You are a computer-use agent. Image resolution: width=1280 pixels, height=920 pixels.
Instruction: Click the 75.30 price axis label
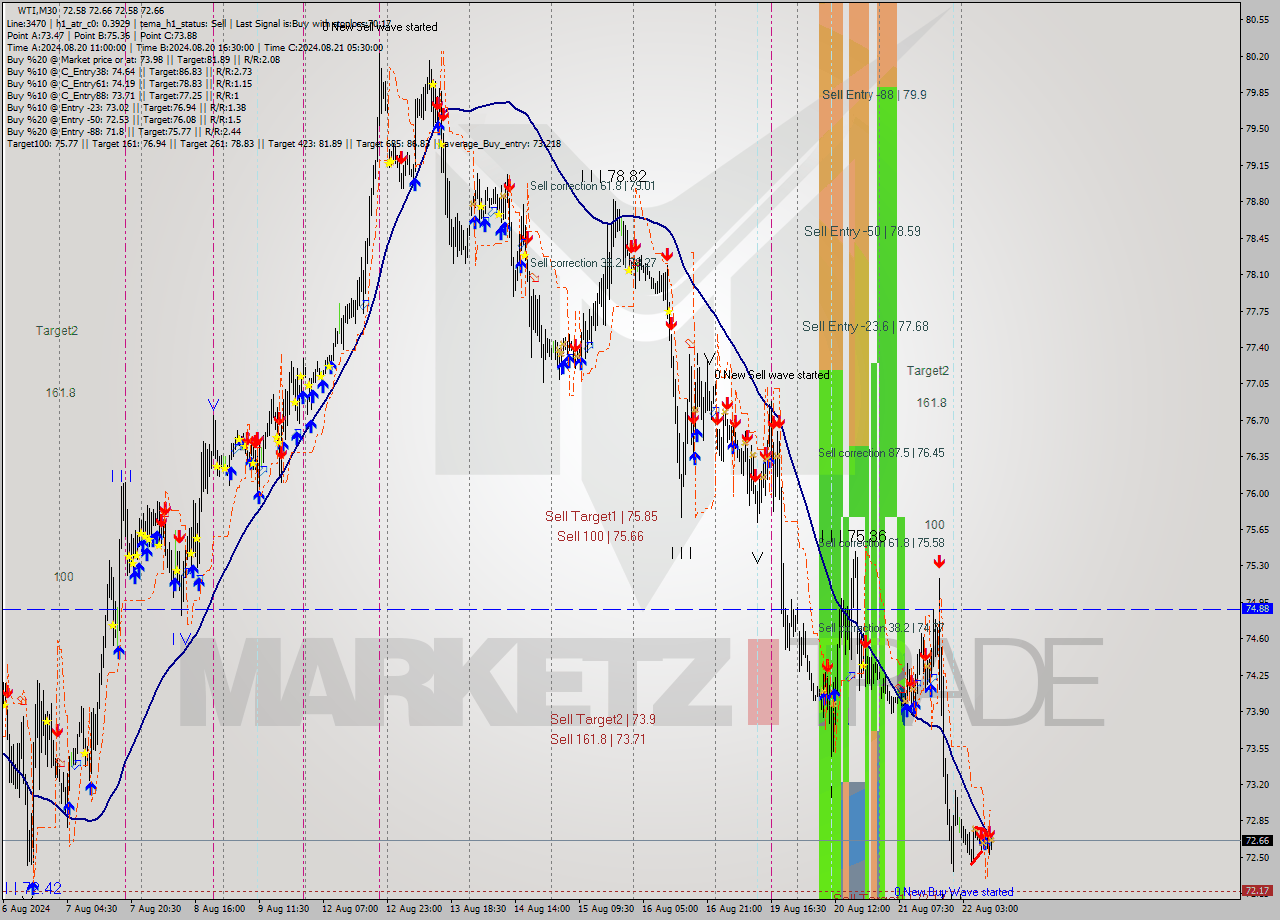1257,566
